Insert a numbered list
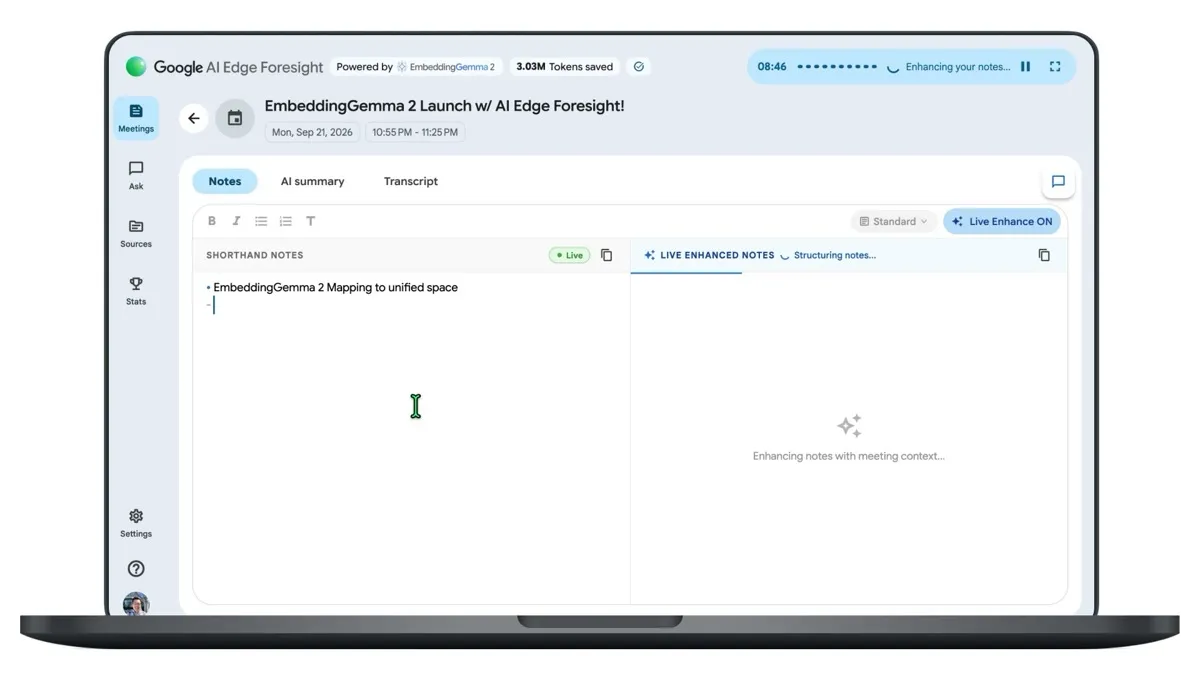The image size is (1200, 675). point(286,221)
